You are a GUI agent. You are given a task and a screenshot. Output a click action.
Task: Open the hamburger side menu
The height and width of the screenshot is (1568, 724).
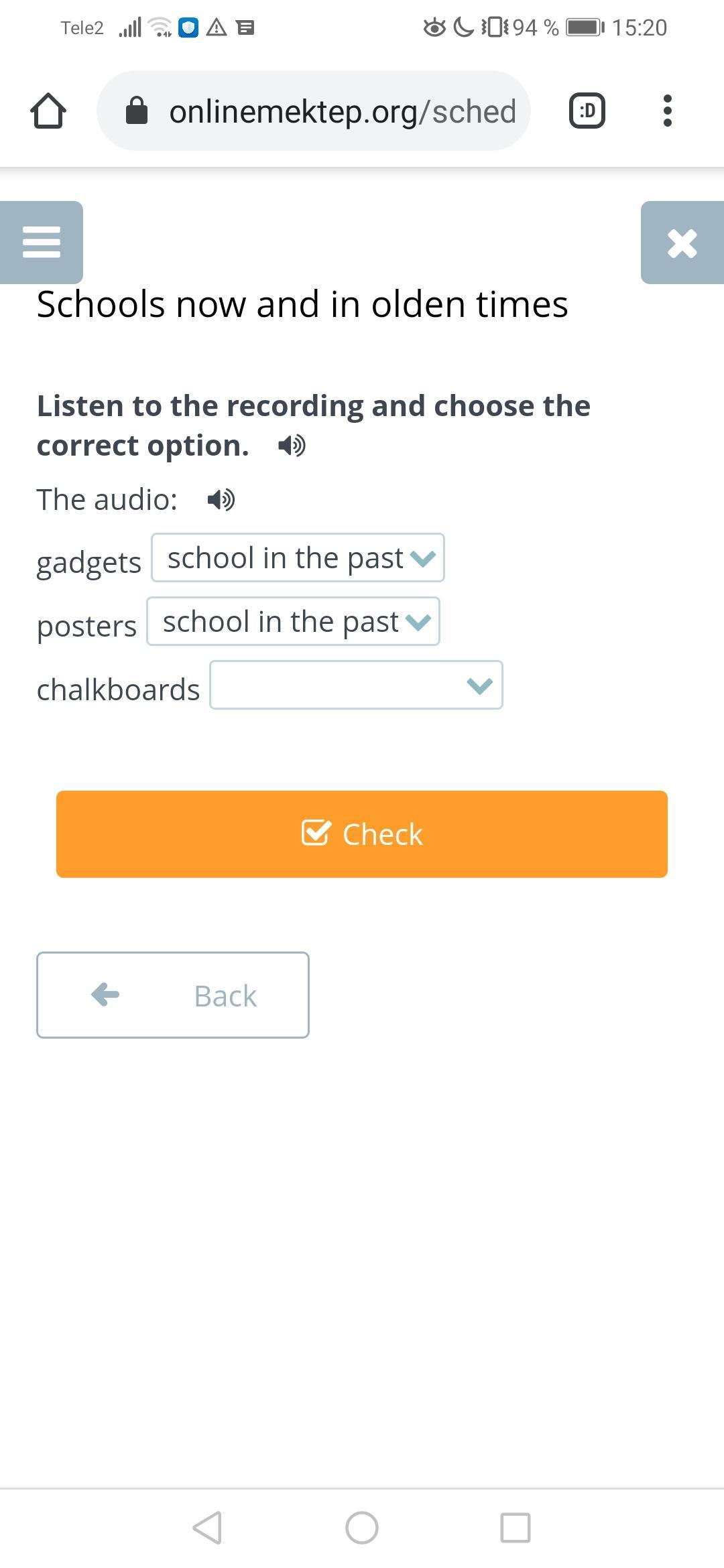pos(42,242)
